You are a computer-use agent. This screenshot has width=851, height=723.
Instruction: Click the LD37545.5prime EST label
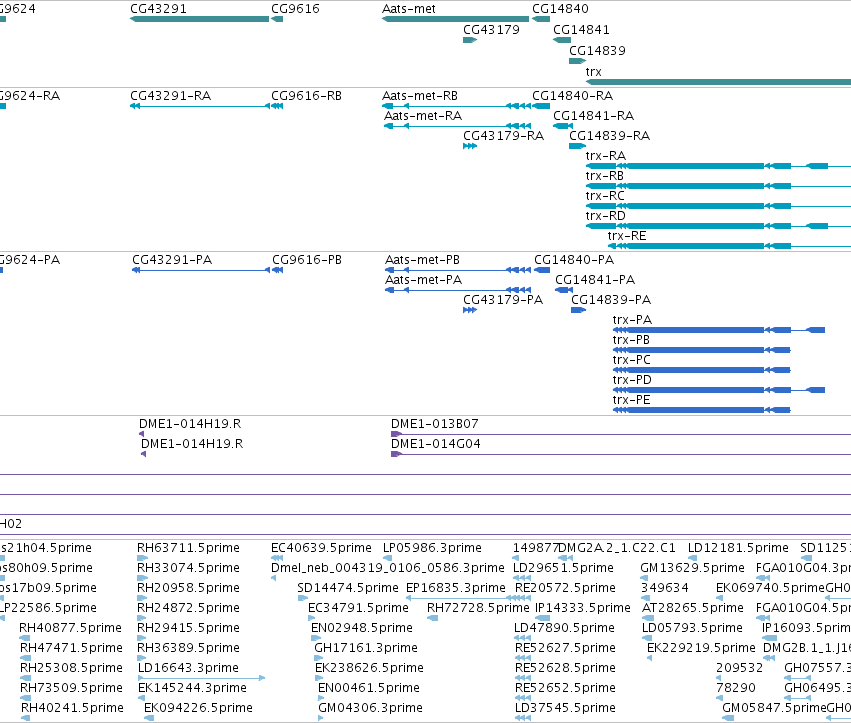tap(565, 708)
